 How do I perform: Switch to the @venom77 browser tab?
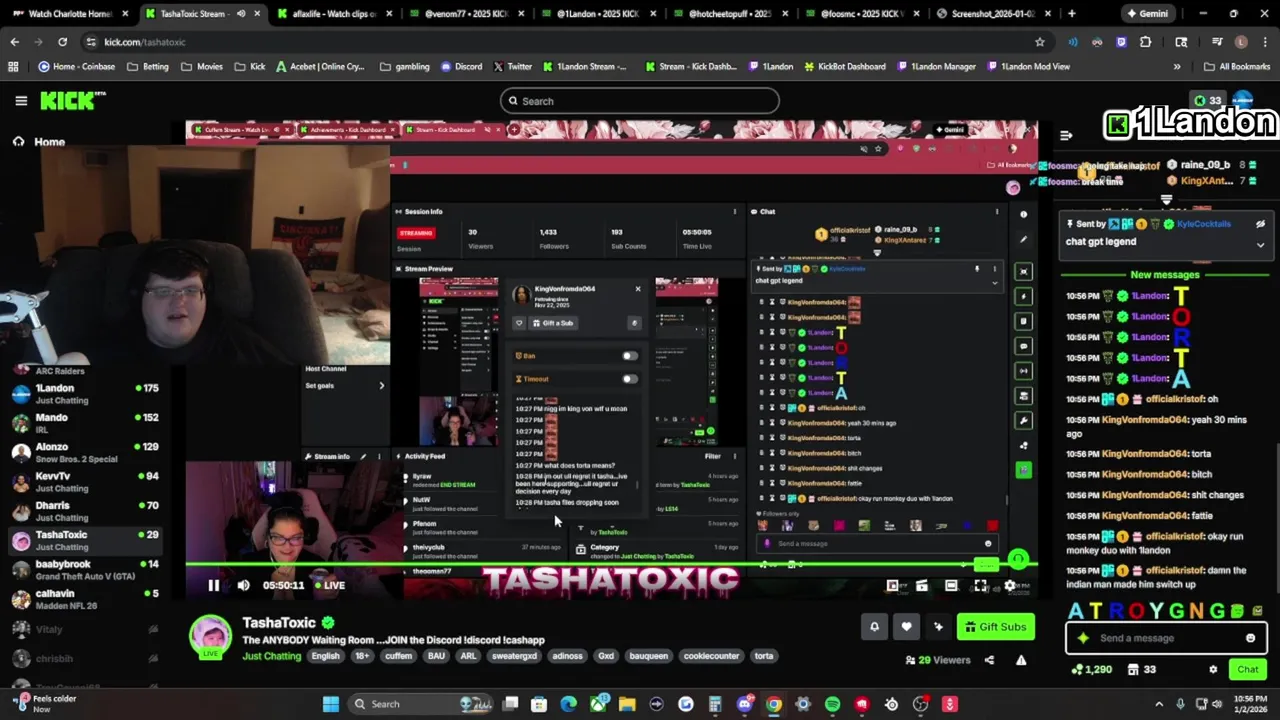pyautogui.click(x=465, y=14)
